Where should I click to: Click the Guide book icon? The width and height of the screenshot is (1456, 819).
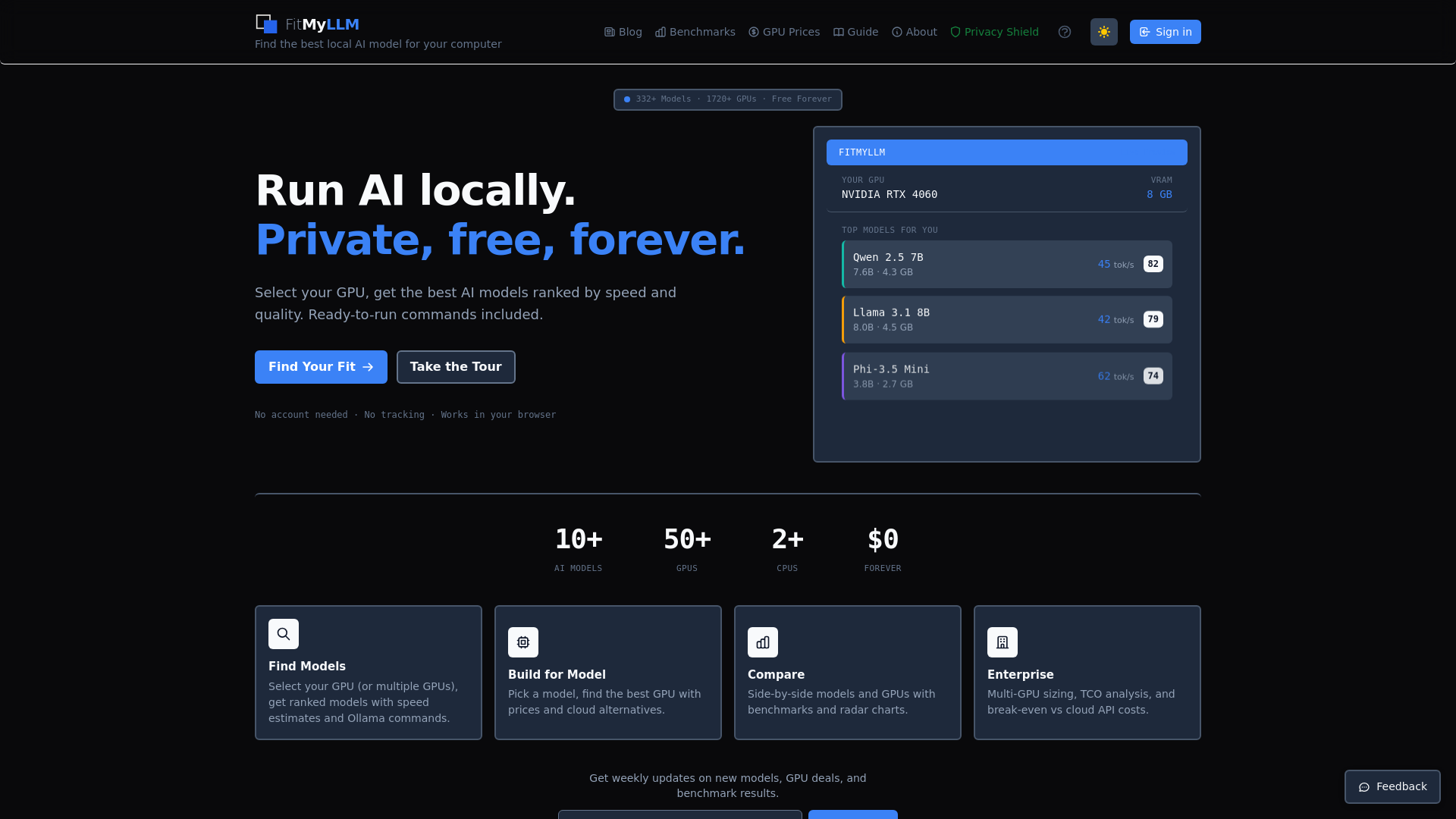tap(839, 32)
